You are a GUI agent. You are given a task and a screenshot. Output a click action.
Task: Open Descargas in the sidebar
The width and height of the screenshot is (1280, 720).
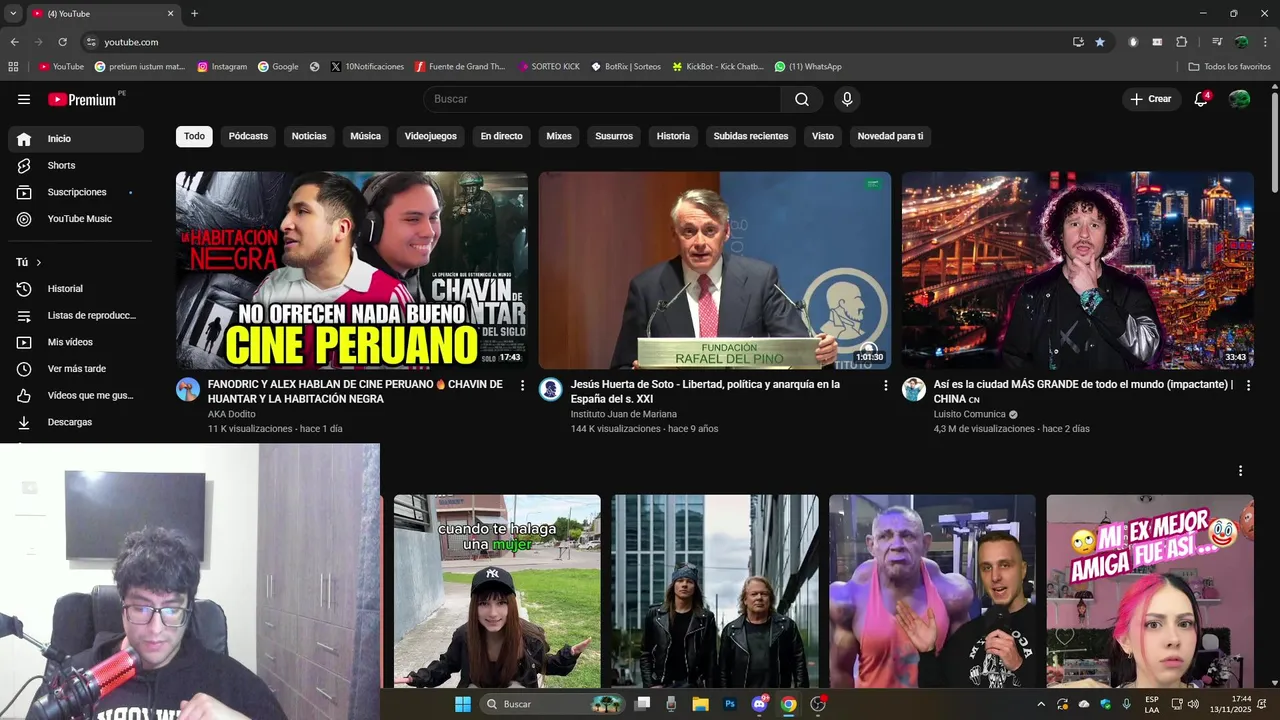(x=75, y=422)
